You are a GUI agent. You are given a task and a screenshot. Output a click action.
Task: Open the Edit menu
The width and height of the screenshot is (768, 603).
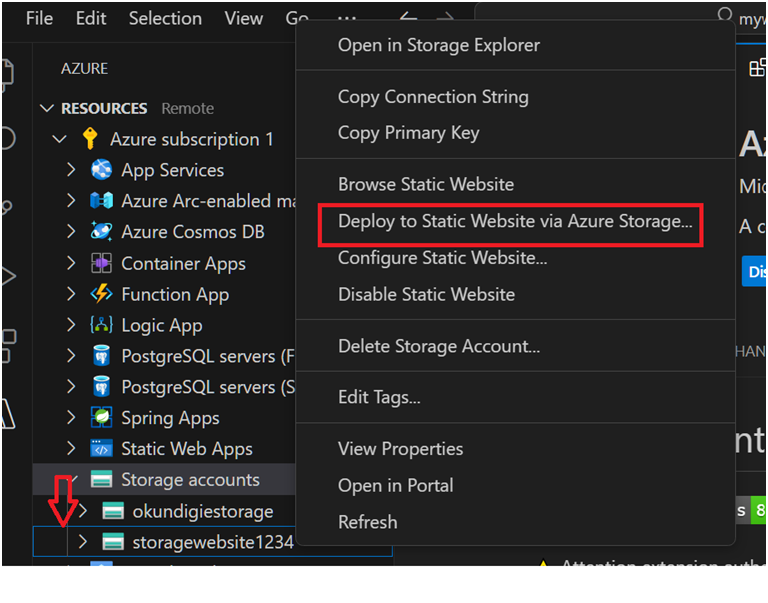point(91,19)
